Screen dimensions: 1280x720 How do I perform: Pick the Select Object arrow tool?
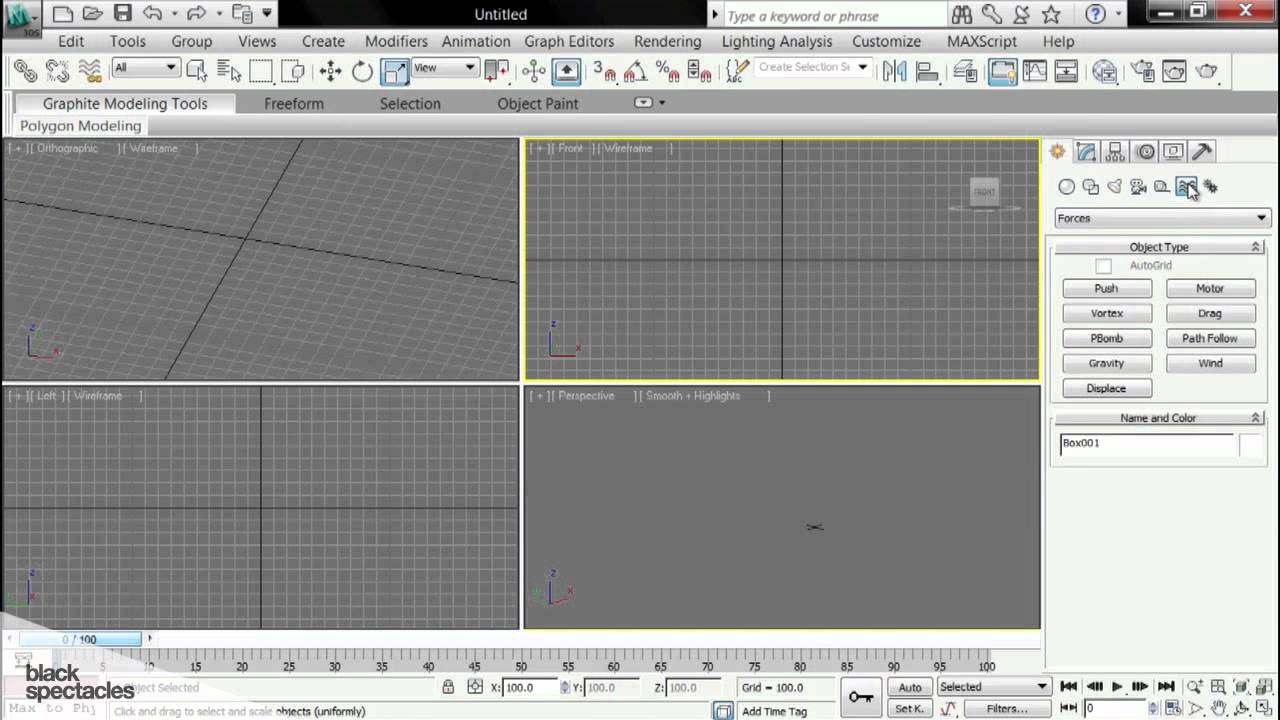pos(197,71)
